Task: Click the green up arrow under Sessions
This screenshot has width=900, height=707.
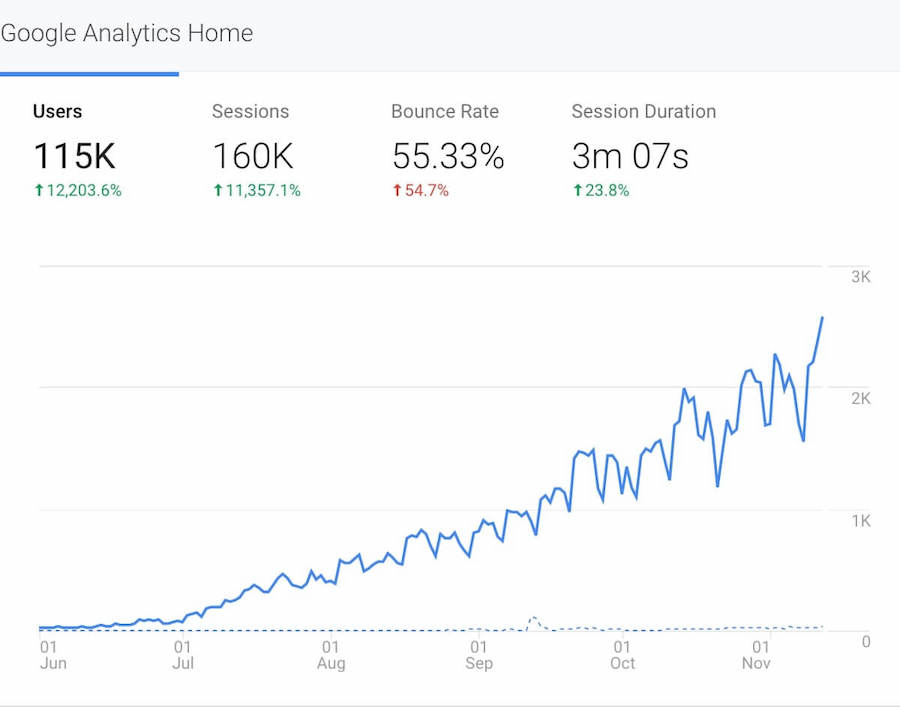Action: [218, 190]
